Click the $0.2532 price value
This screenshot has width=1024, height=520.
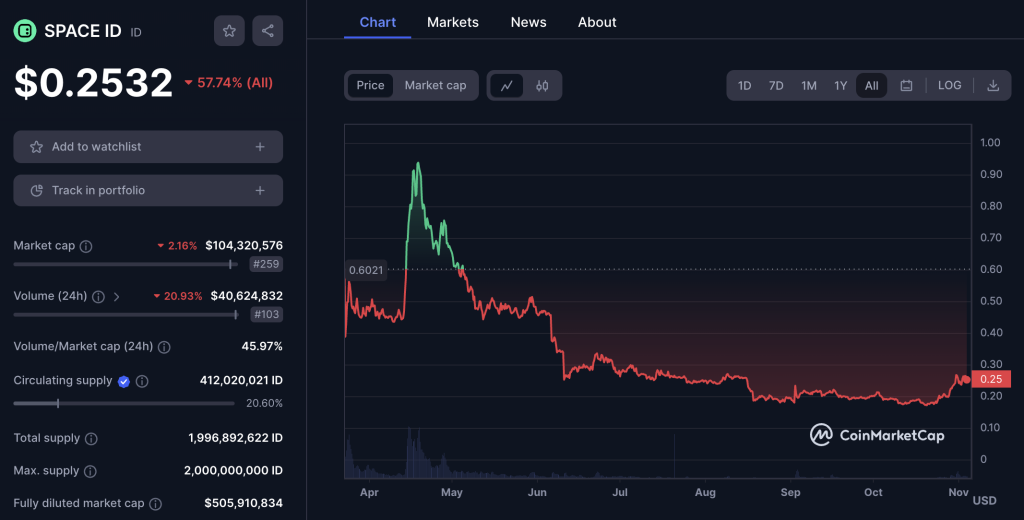point(93,83)
